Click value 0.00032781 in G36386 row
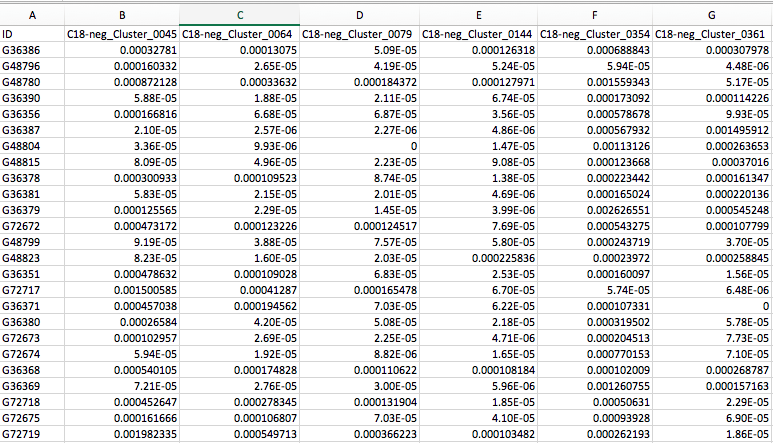Screen dimensions: 773x443 point(122,50)
